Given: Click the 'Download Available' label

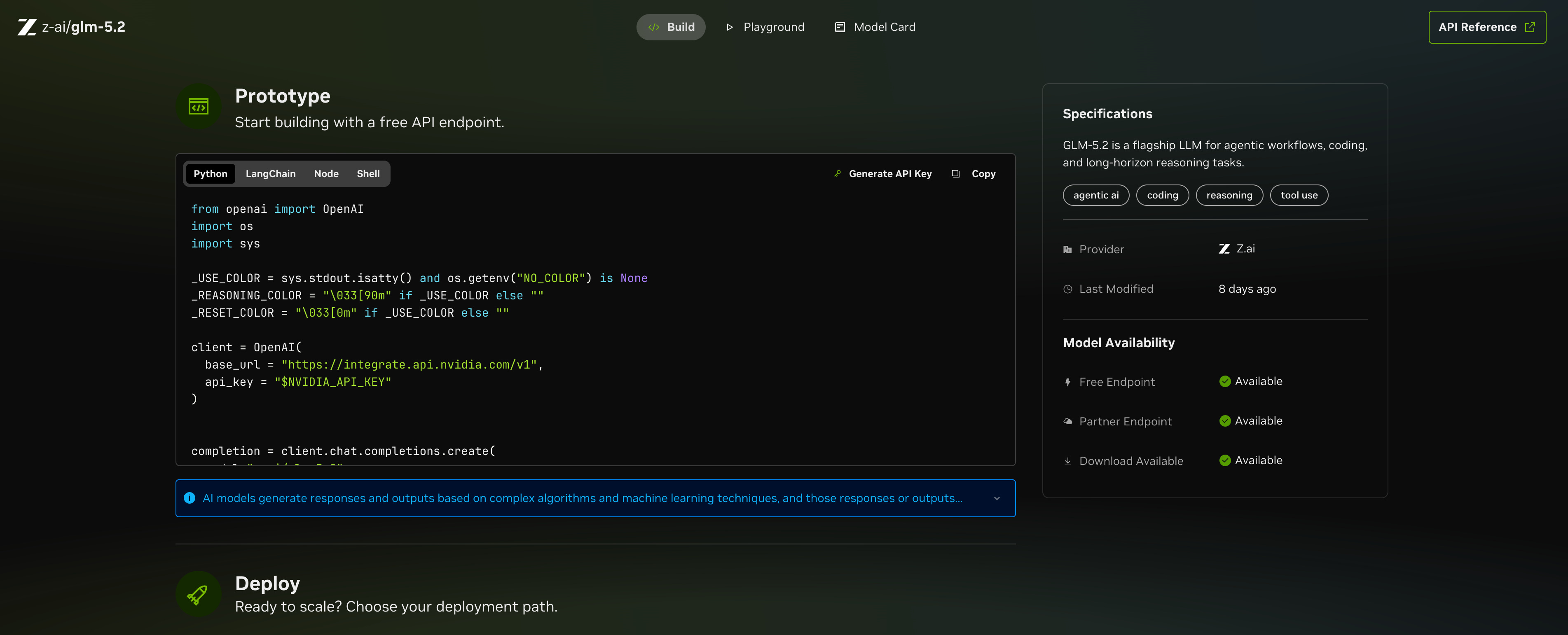Looking at the screenshot, I should tap(1131, 461).
